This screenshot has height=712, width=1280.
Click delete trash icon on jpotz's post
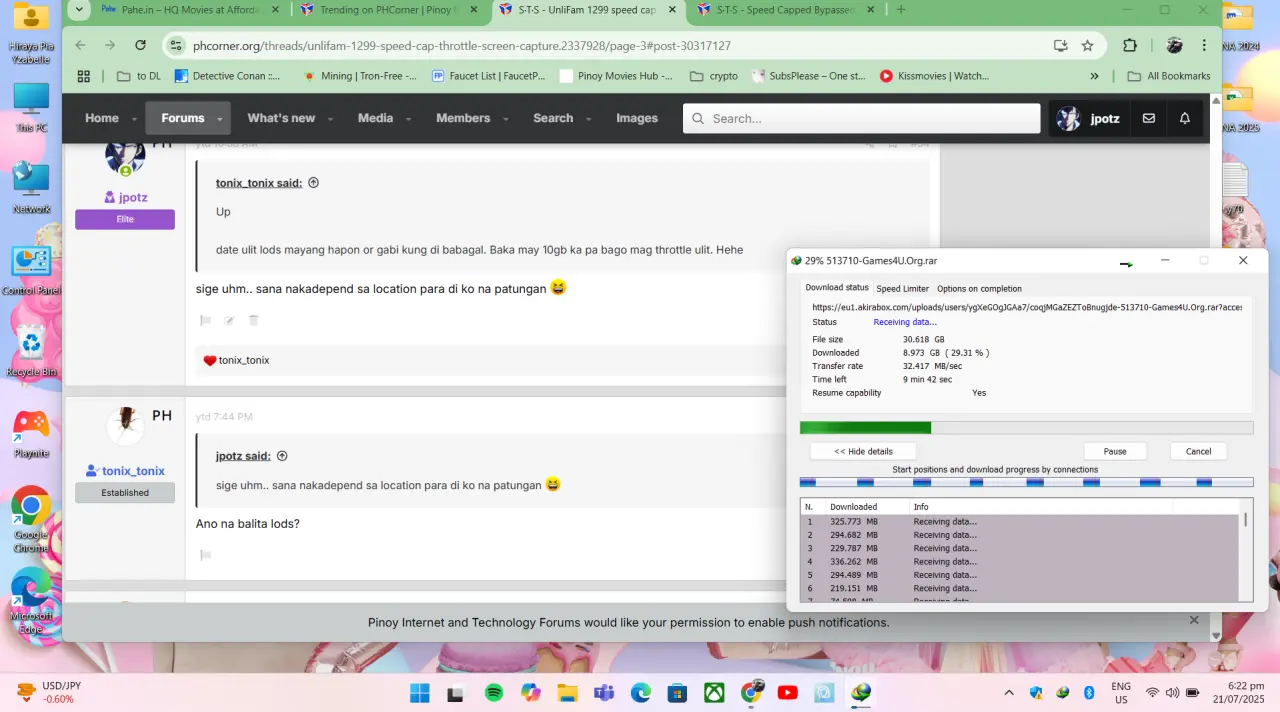253,320
